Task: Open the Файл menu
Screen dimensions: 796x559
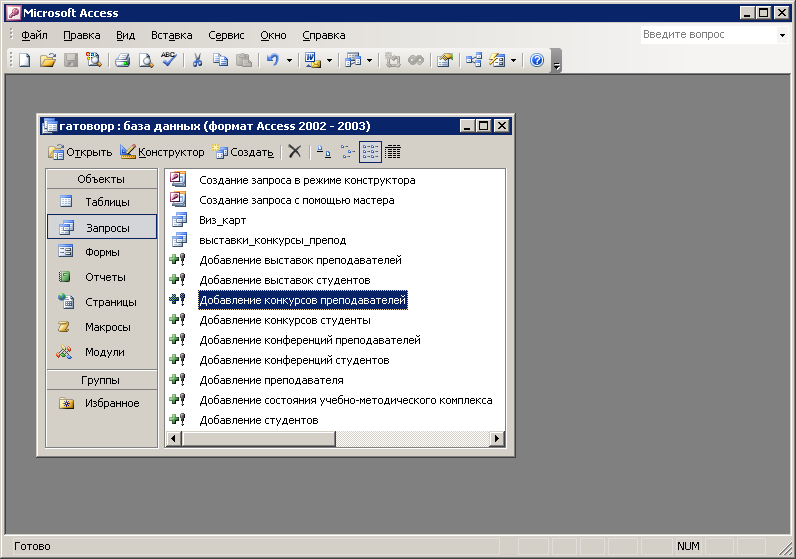Action: pyautogui.click(x=34, y=35)
